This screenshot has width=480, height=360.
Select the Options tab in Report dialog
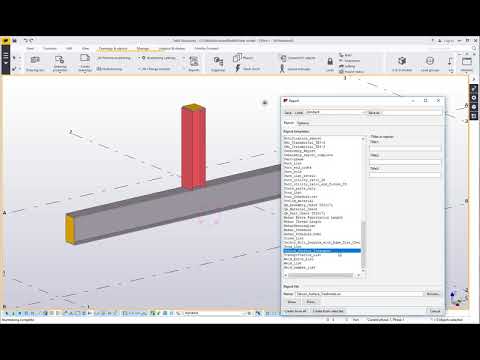(x=303, y=123)
